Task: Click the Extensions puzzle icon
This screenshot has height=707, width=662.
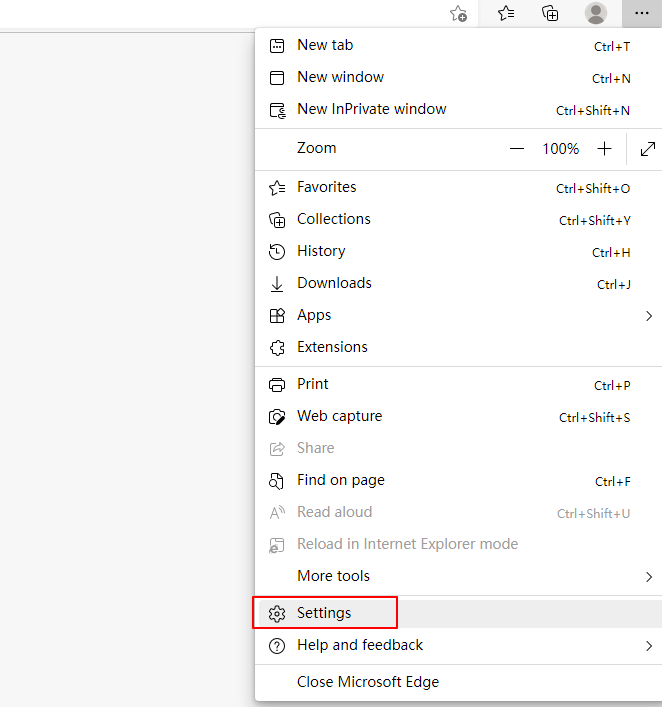Action: (277, 348)
